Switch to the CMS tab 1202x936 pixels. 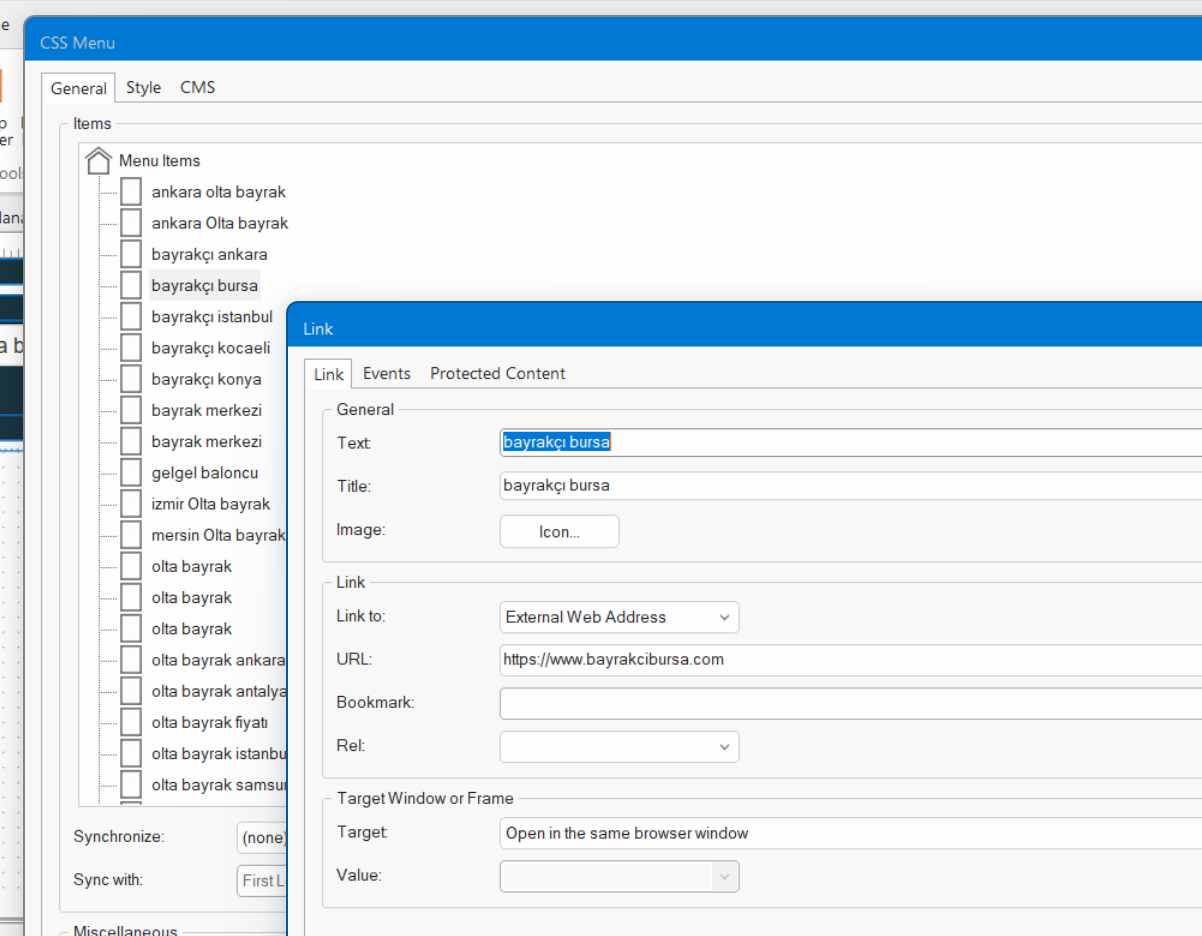197,87
